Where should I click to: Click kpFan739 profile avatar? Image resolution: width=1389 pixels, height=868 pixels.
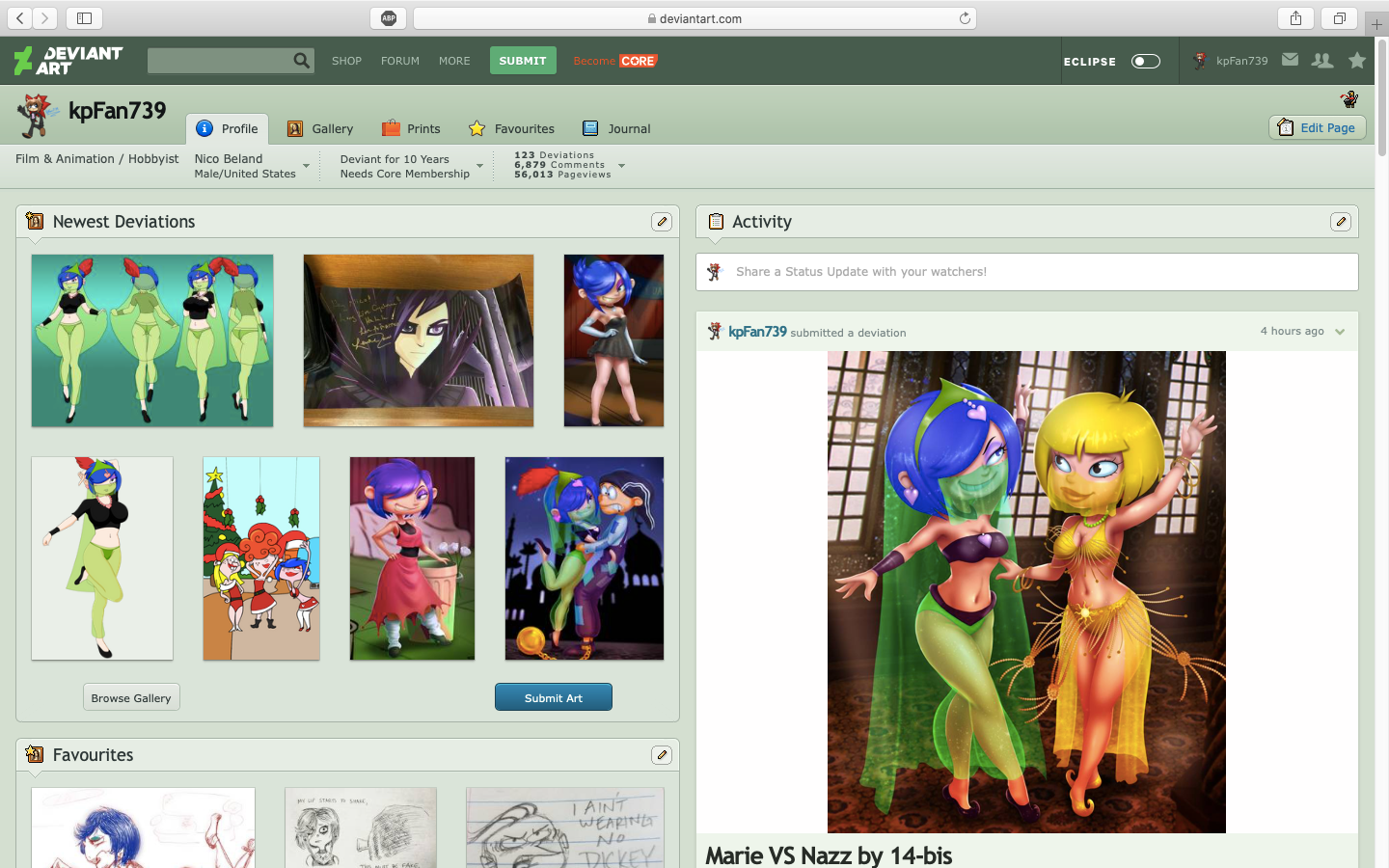(x=37, y=116)
